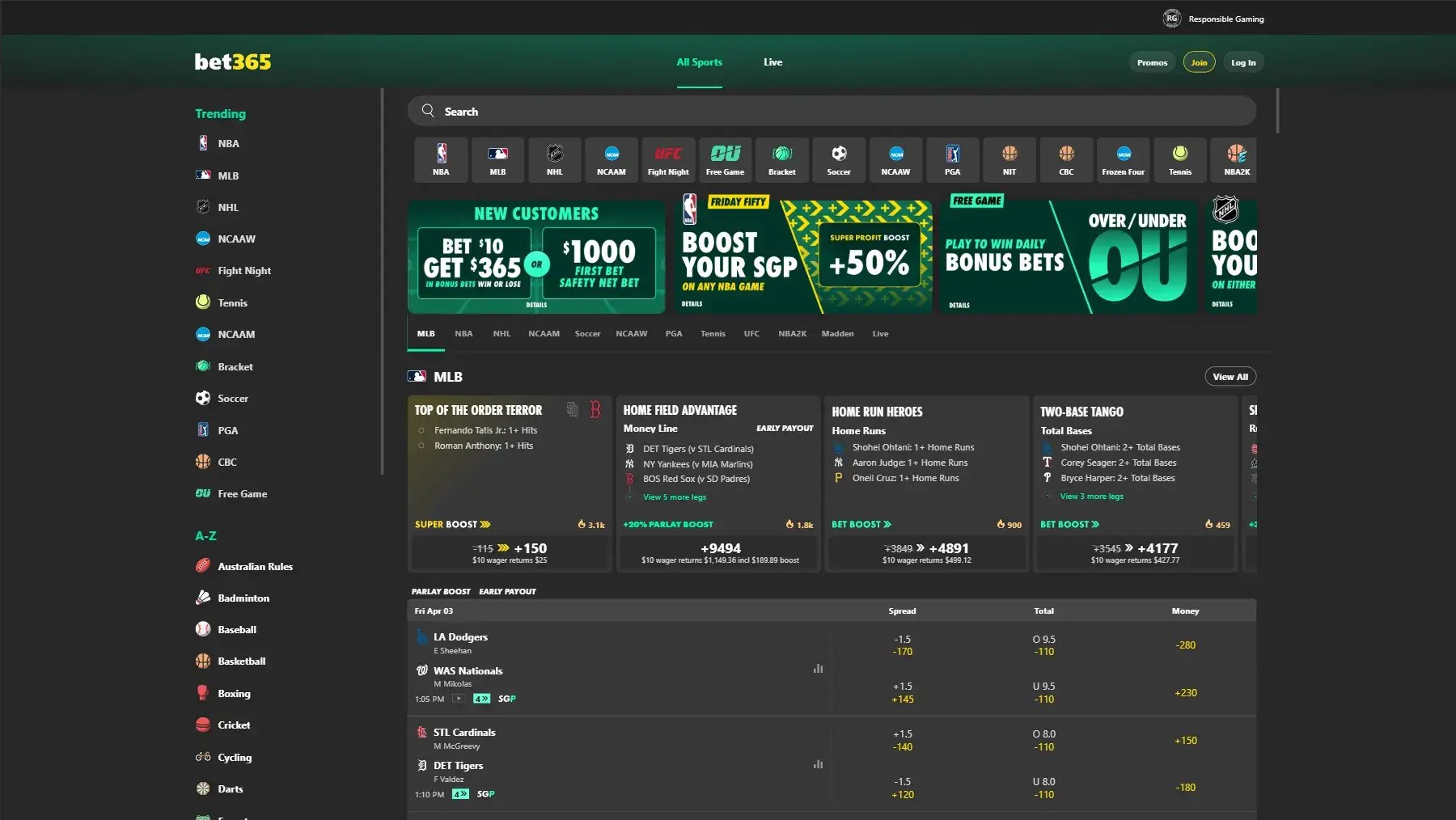Select Badminton in A-Z list
This screenshot has height=820, width=1456.
[x=233, y=598]
